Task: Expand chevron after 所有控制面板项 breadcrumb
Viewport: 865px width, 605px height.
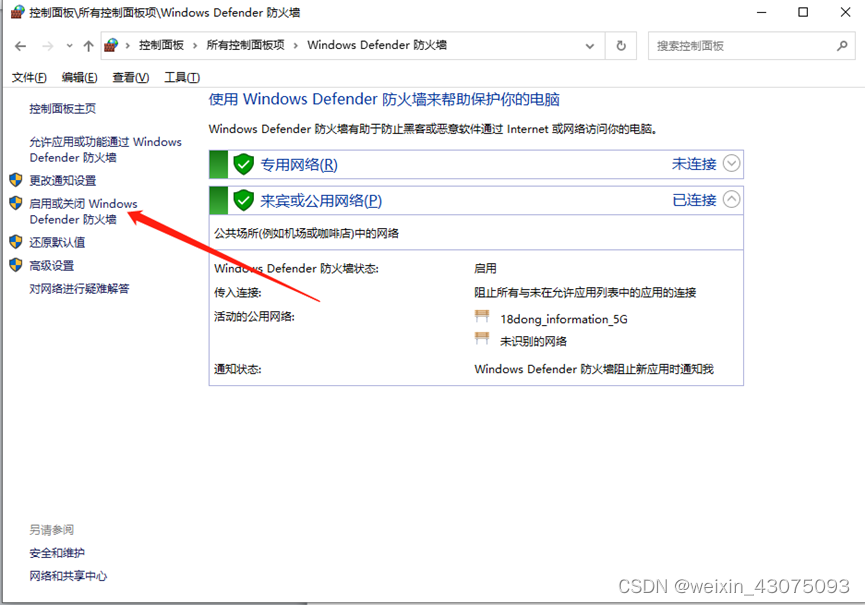Action: [x=296, y=46]
